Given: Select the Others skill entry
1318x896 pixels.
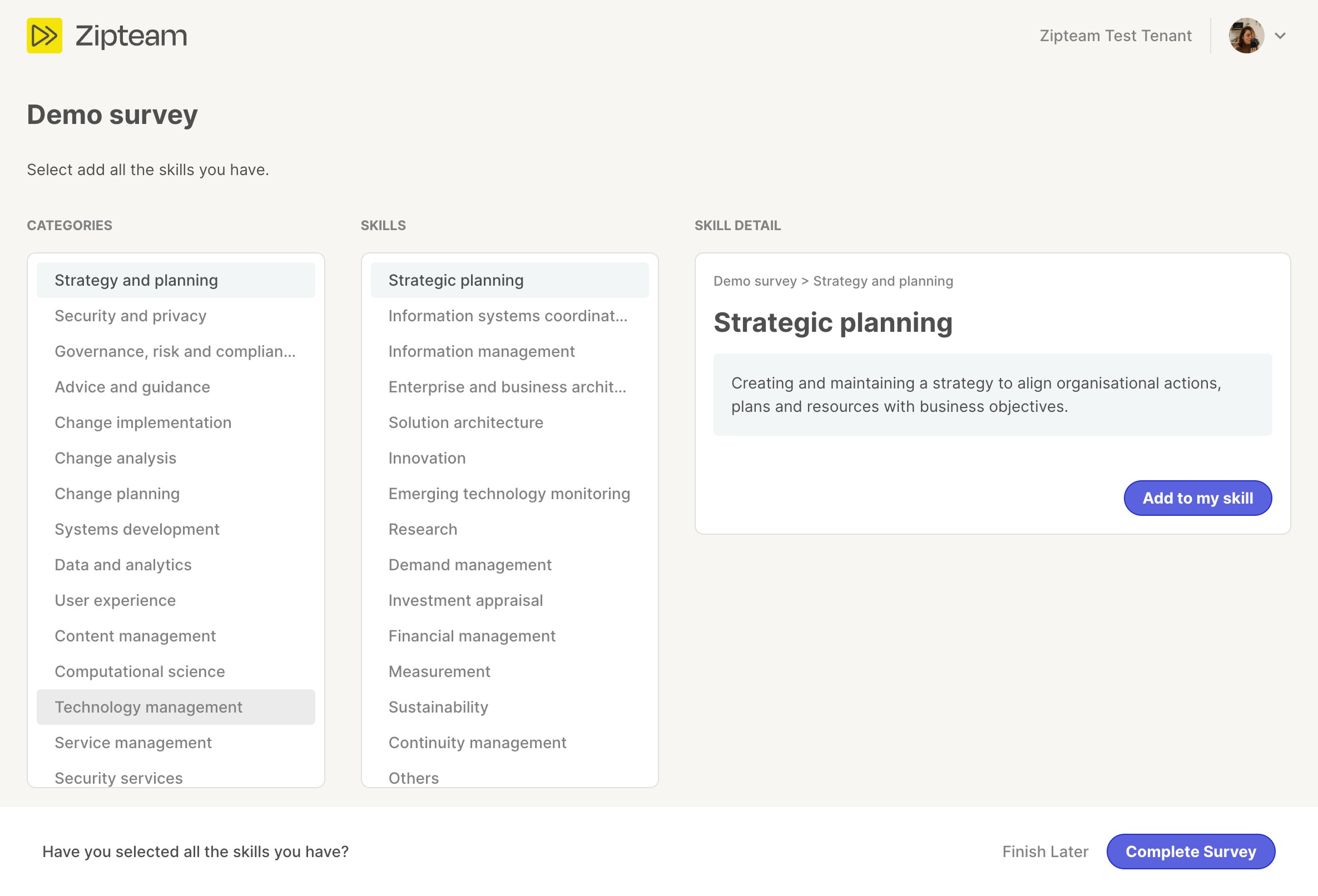Looking at the screenshot, I should click(413, 778).
